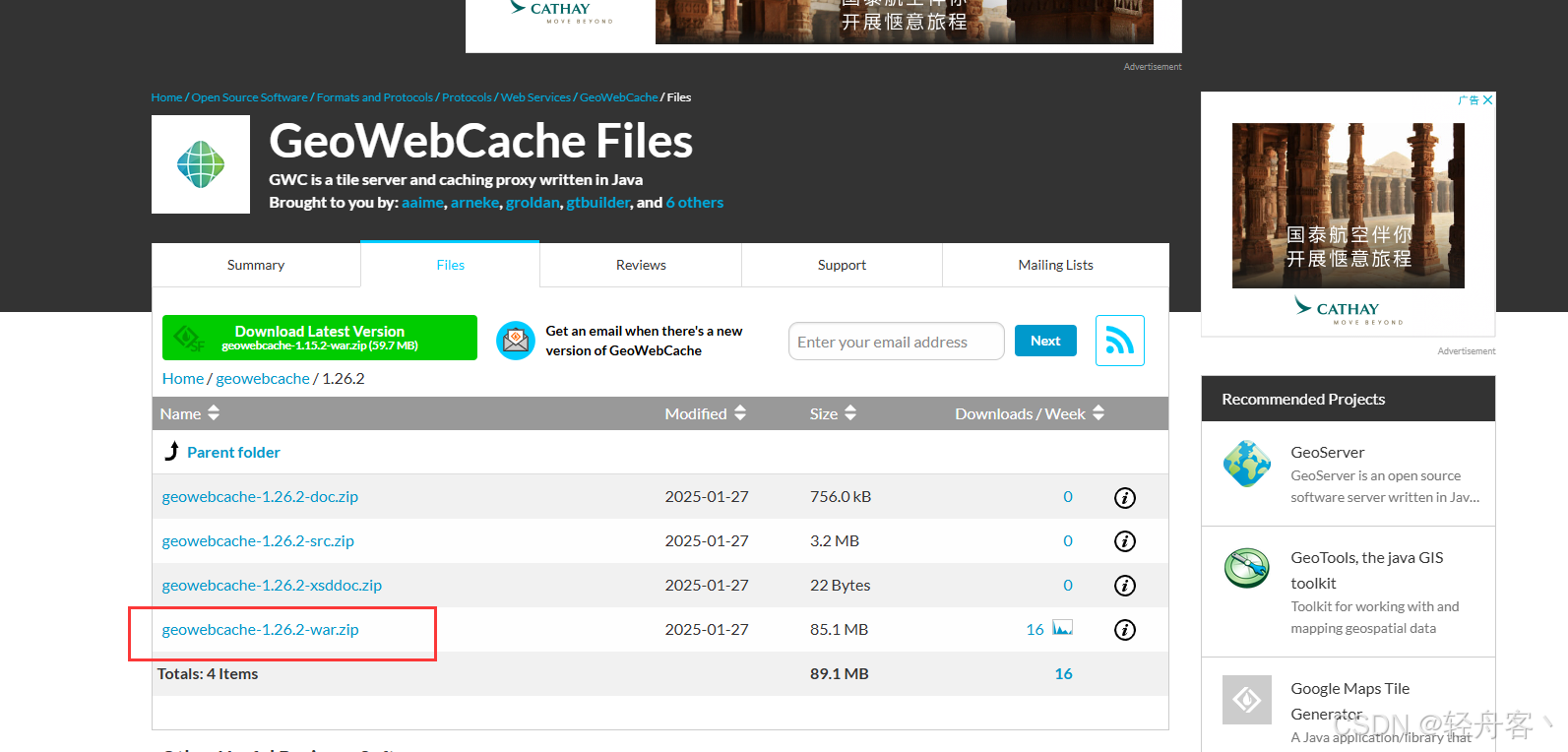1568x752 pixels.
Task: Click the Parent folder up-arrow icon
Action: point(171,451)
